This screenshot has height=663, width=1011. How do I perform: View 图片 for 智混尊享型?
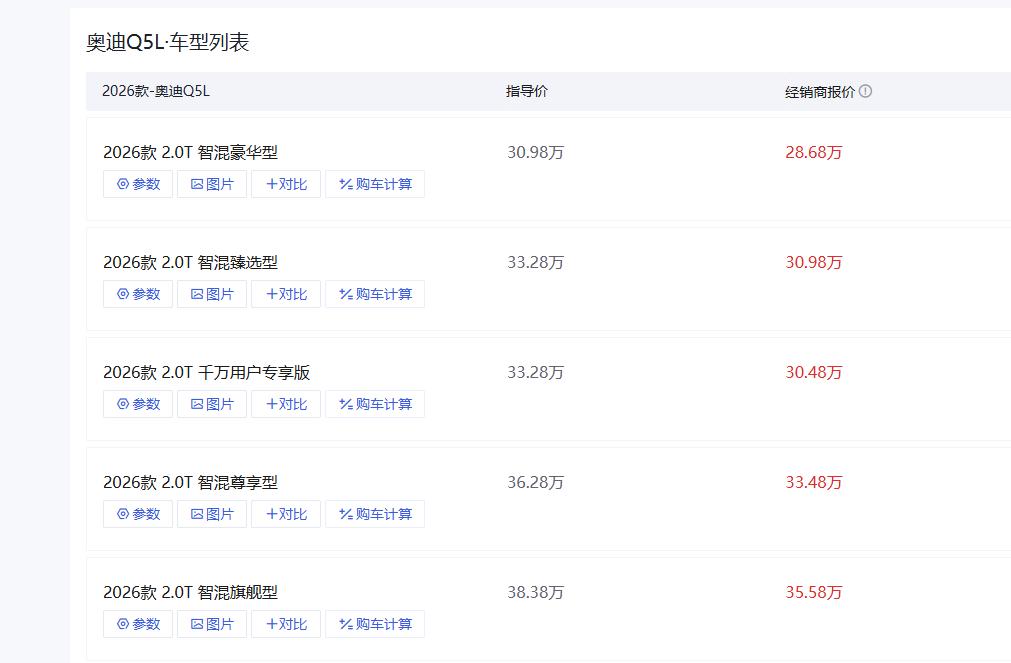coord(212,514)
